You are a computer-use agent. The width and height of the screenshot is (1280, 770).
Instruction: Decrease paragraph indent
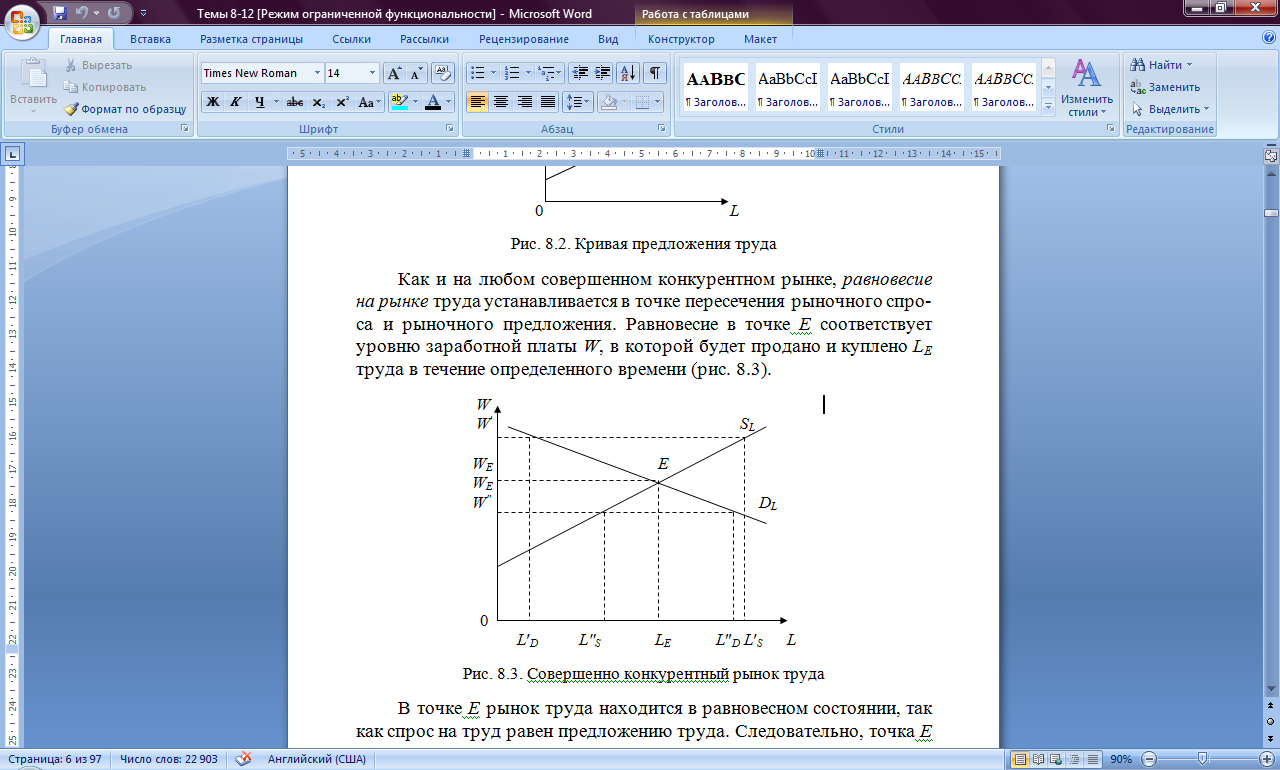579,73
